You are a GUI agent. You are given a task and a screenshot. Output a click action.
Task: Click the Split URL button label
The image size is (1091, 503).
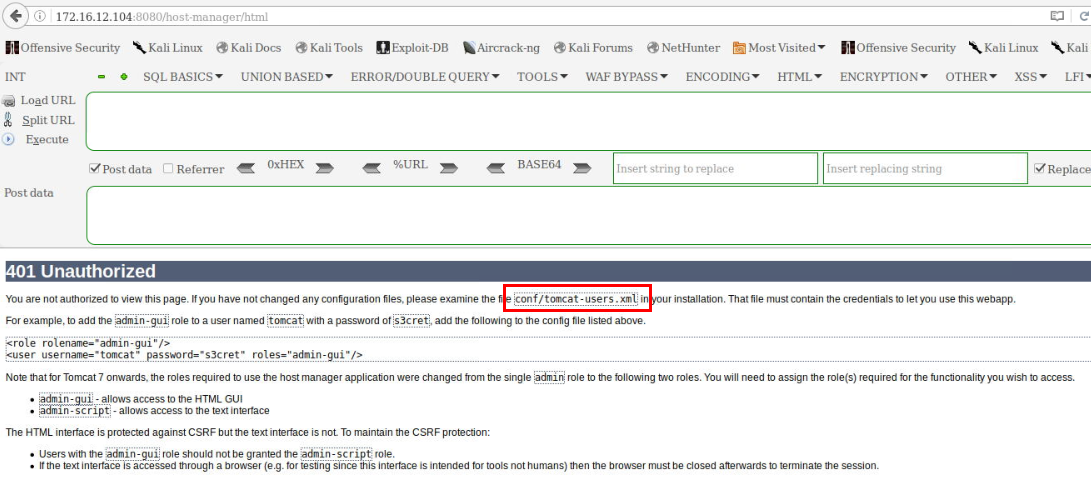tap(48, 120)
